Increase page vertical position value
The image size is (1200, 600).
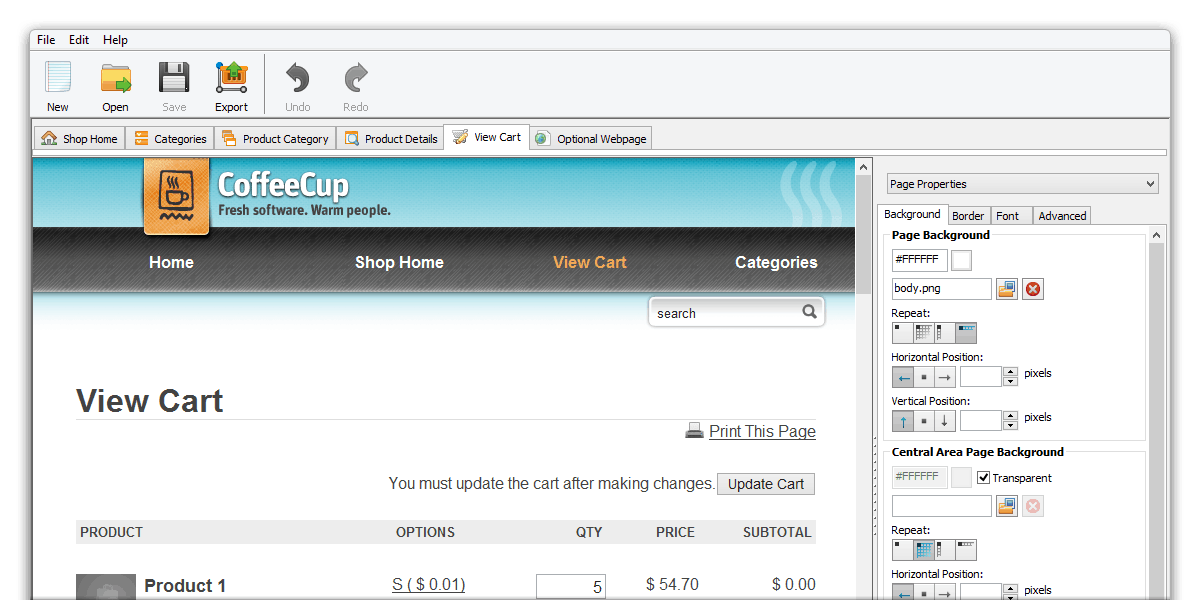pos(1010,416)
